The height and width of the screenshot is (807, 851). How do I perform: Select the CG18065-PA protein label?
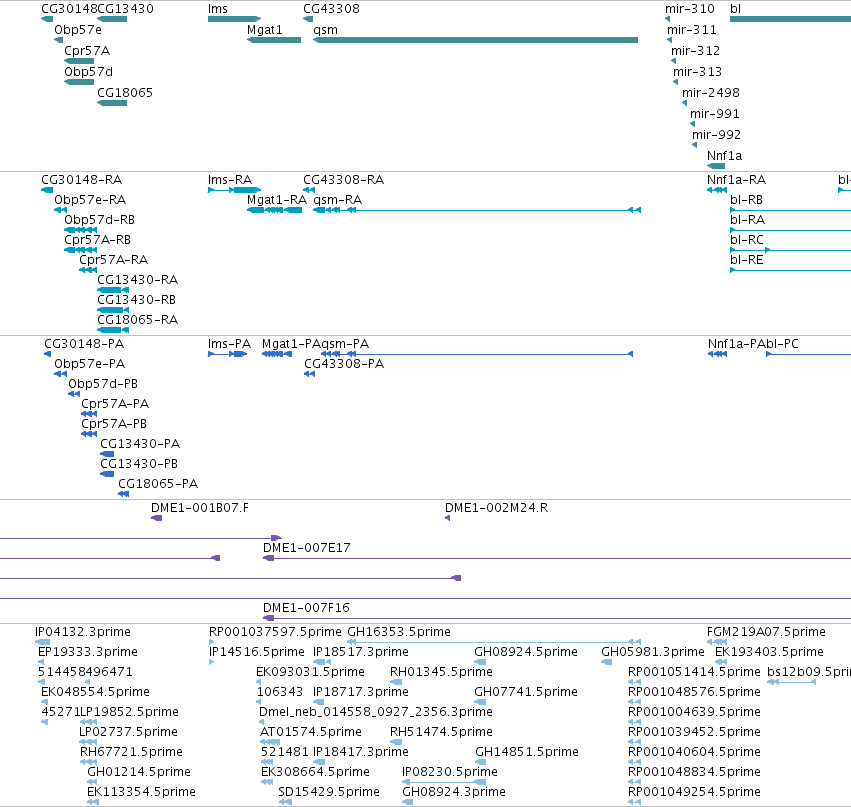158,484
